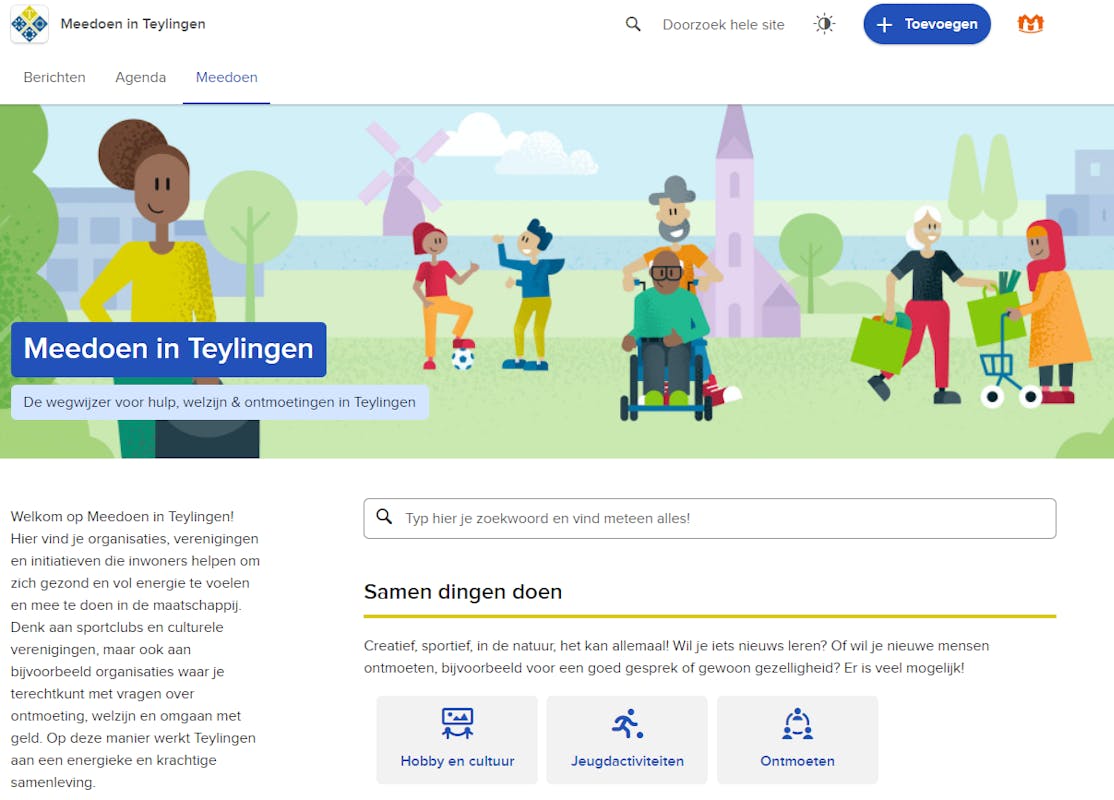Click the Ontmoeten people circle icon
This screenshot has width=1114, height=800.
[x=797, y=723]
